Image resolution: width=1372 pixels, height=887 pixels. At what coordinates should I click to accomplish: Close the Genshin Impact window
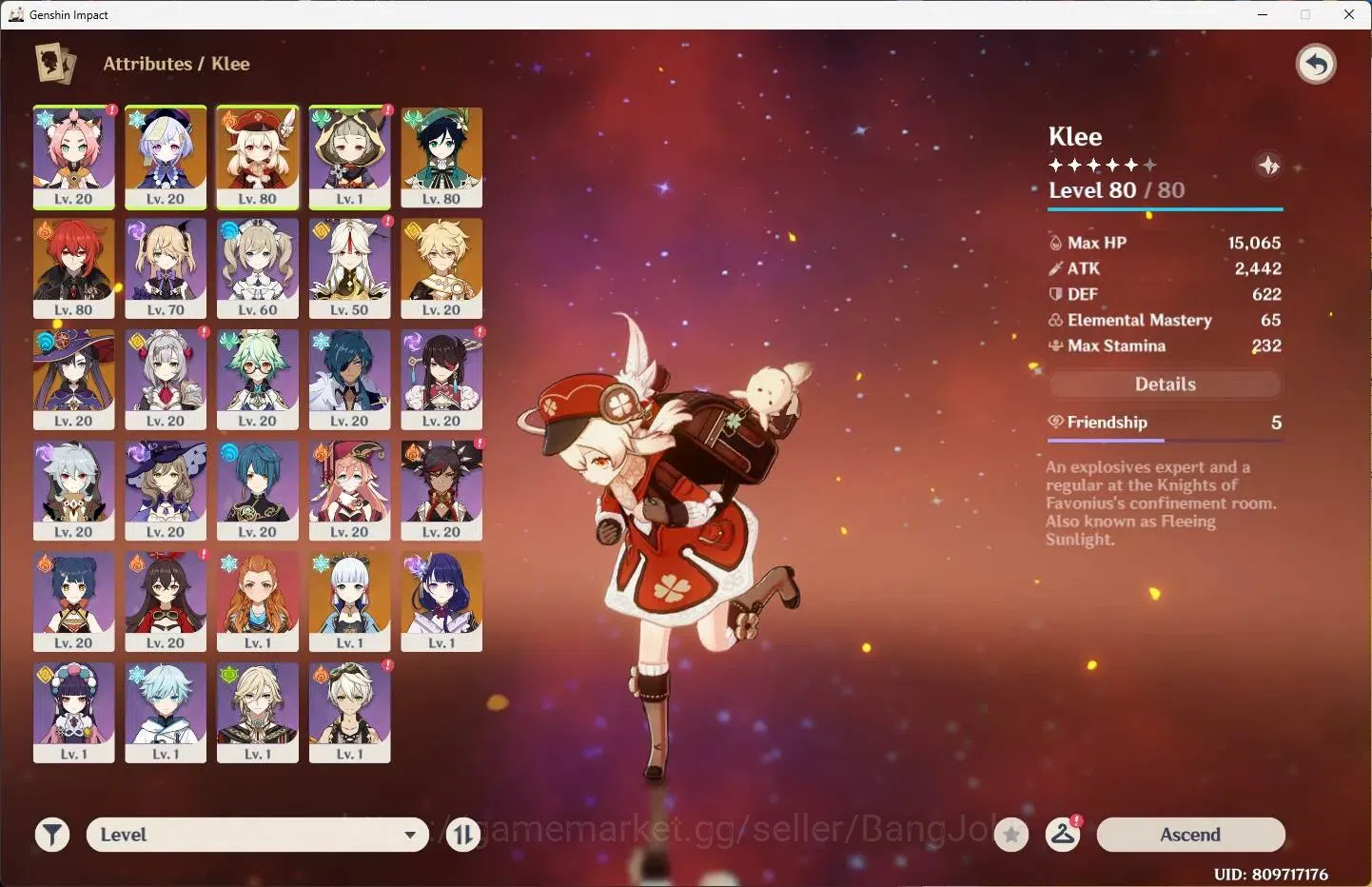[x=1349, y=14]
